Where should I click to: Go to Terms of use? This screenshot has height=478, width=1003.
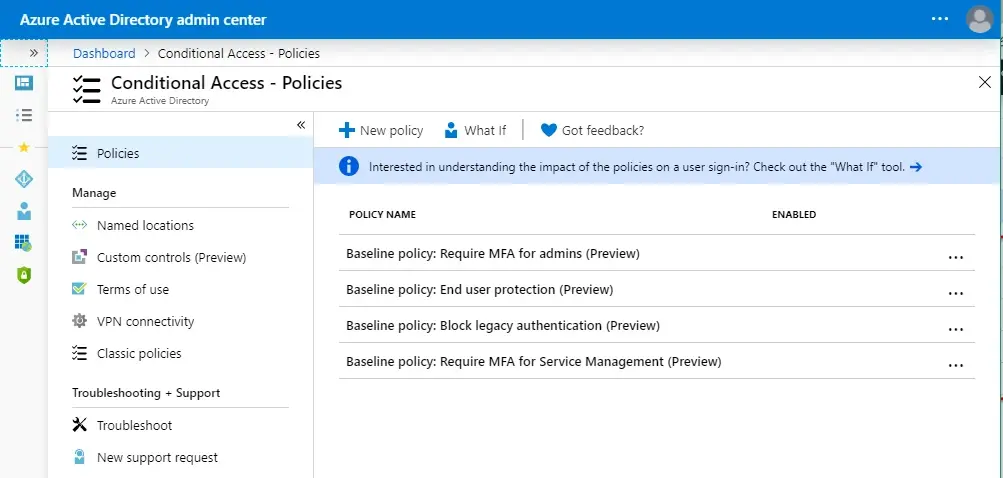tap(133, 289)
